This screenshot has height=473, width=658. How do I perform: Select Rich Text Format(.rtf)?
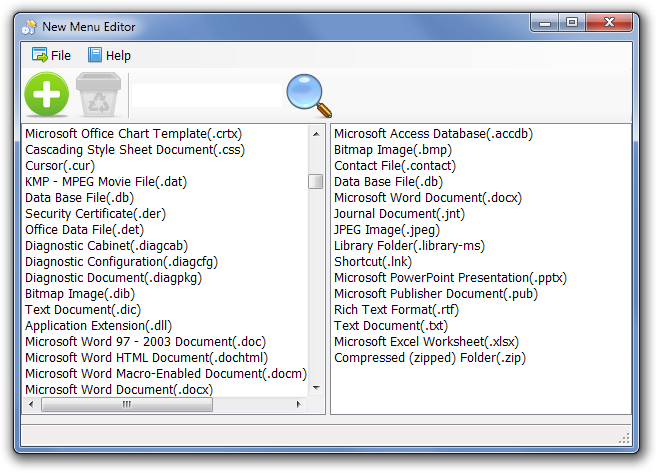pos(396,309)
